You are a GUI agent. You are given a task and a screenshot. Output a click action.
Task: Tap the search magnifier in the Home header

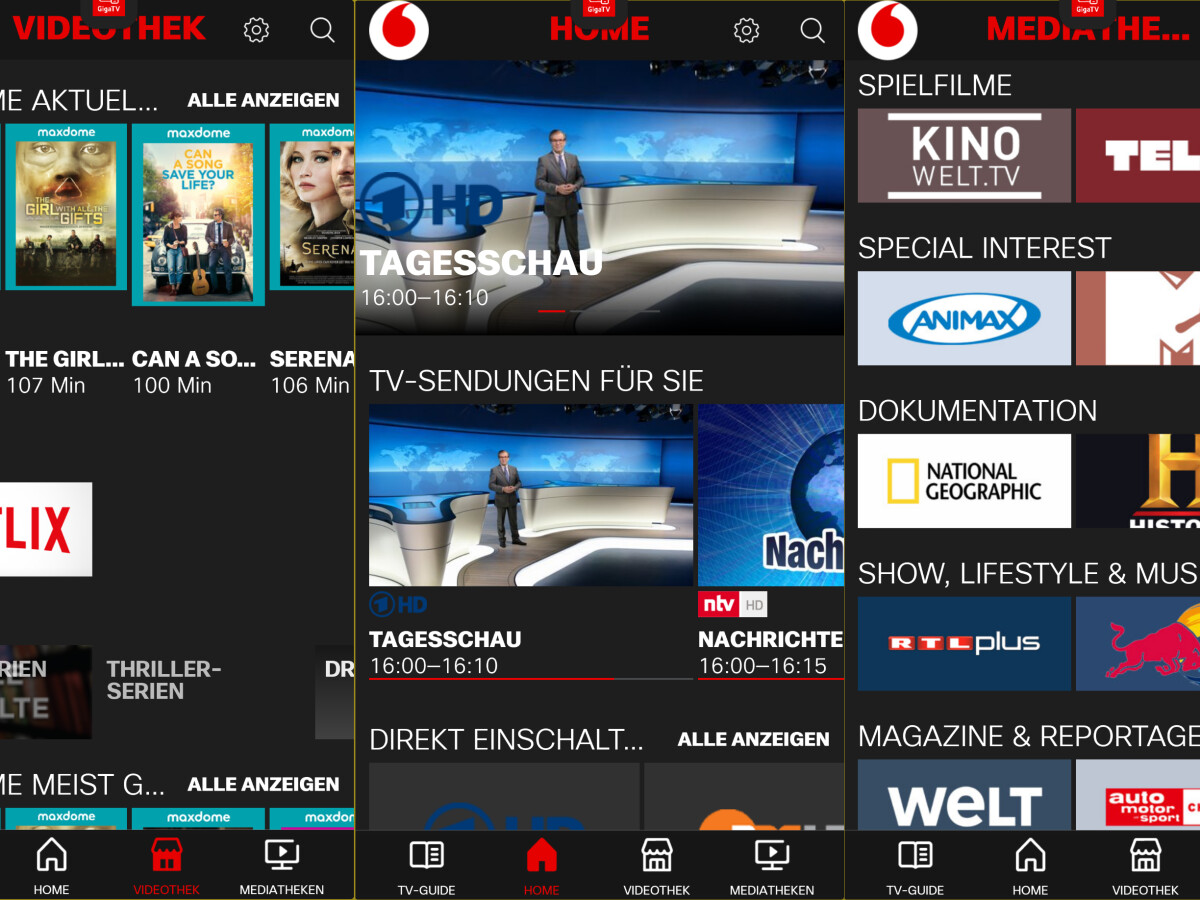coord(812,31)
